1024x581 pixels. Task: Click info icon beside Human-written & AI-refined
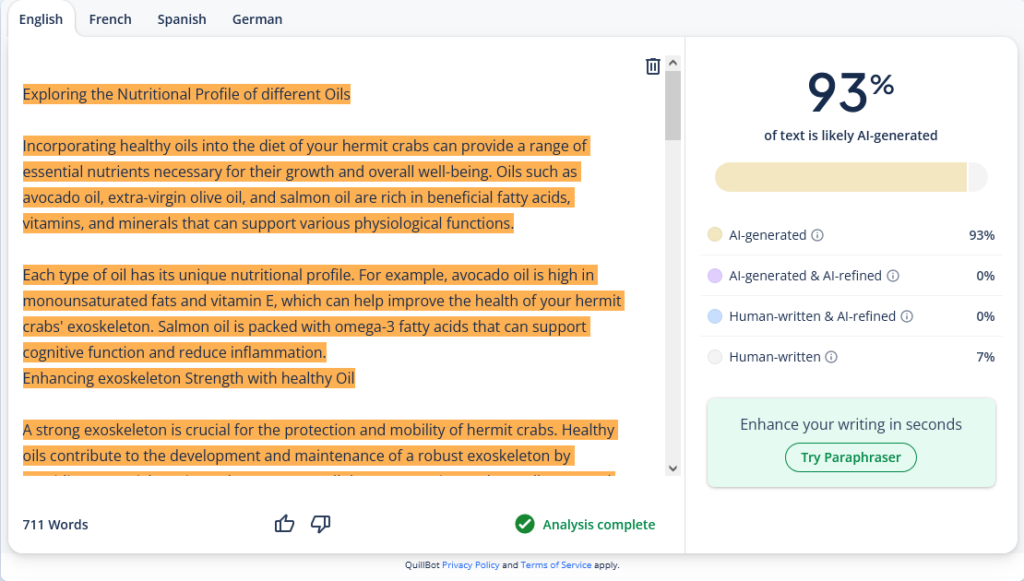(907, 317)
